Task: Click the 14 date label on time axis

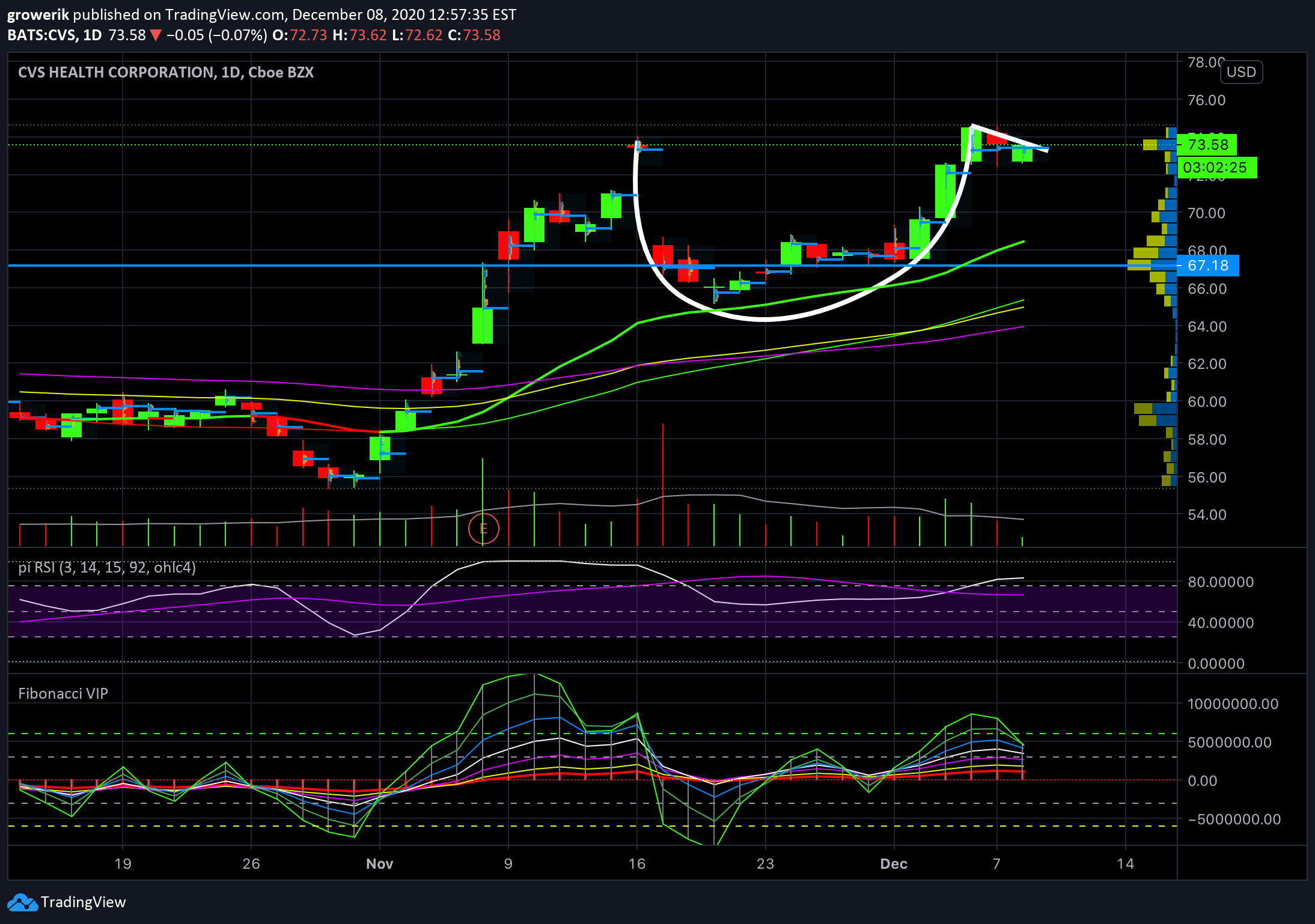Action: [x=1126, y=864]
